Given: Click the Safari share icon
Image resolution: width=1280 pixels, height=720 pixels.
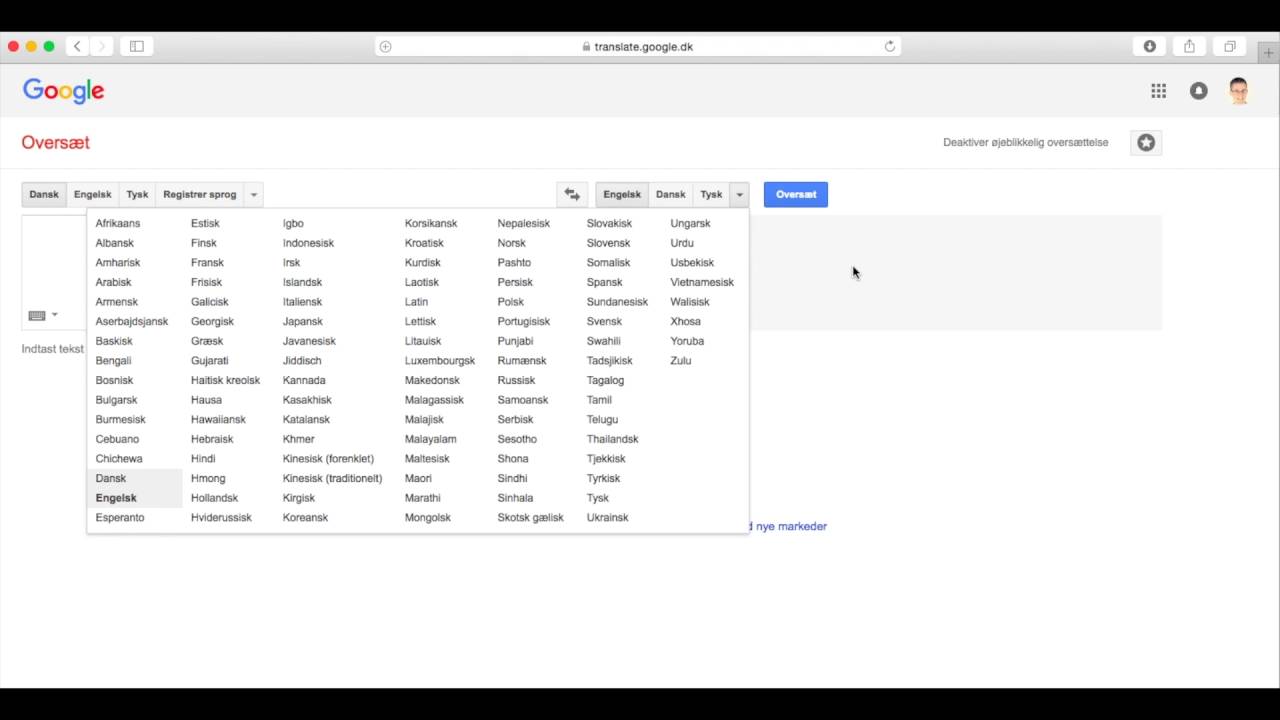Looking at the screenshot, I should (1189, 46).
